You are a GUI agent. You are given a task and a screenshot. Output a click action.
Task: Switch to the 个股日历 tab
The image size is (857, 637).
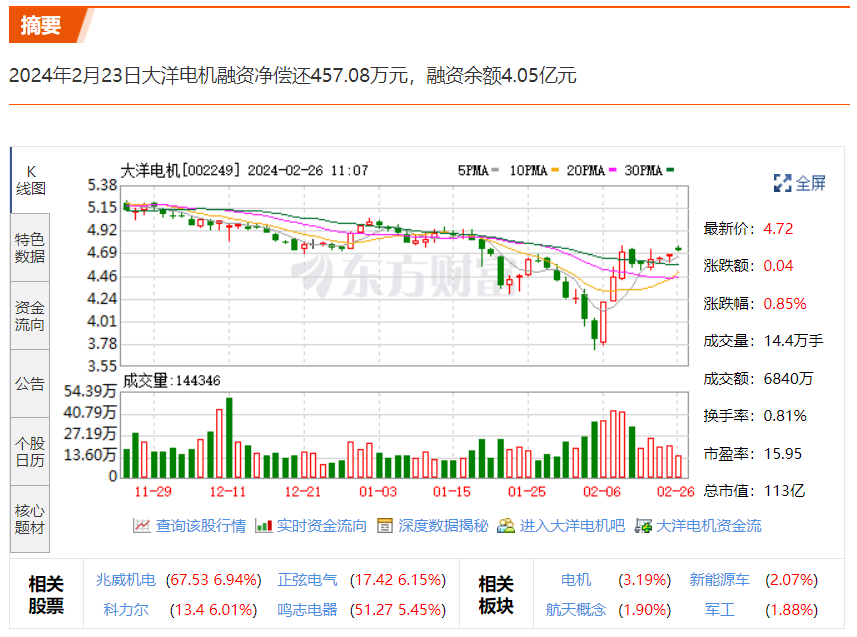coord(30,451)
